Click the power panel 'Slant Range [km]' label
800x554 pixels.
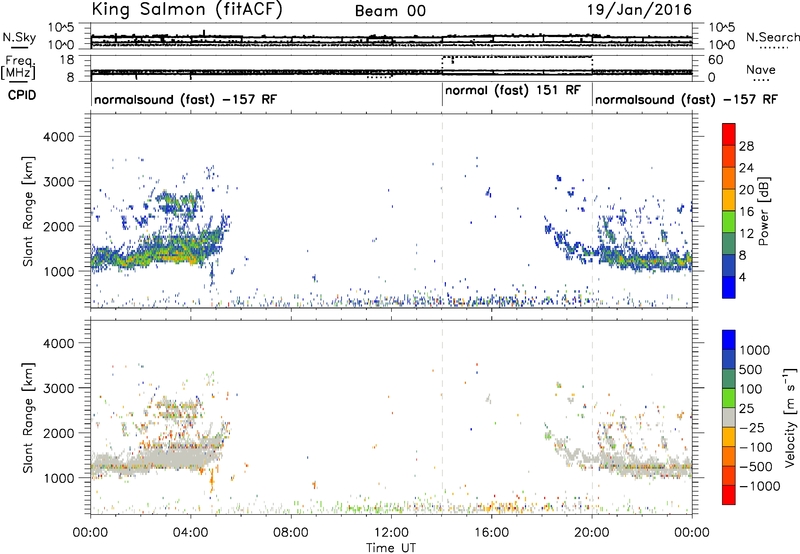[x=28, y=211]
